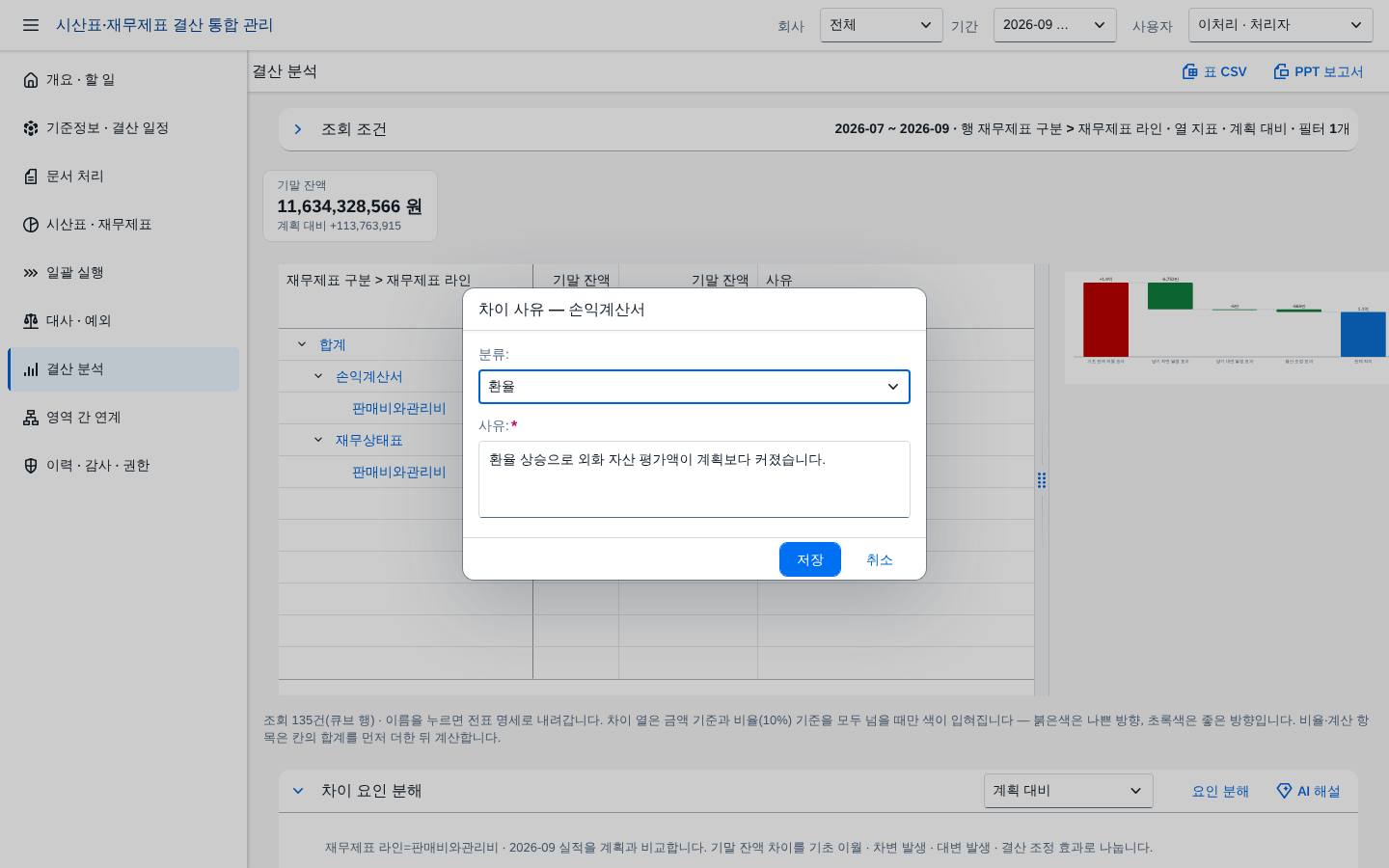Click the 사유 column header
Screen dimensions: 1389x868
tap(779, 280)
